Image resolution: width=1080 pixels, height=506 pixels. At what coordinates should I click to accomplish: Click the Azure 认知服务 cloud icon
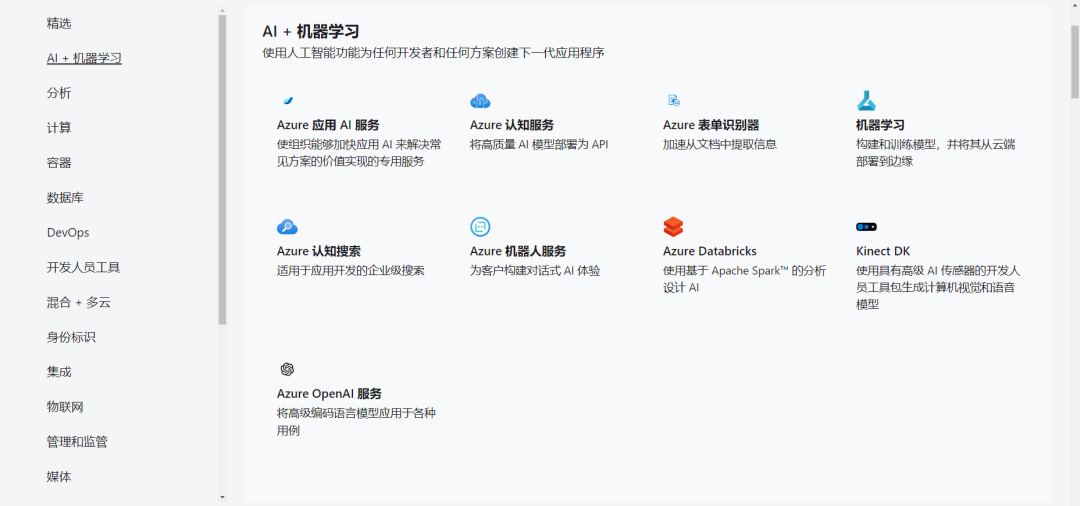[480, 101]
